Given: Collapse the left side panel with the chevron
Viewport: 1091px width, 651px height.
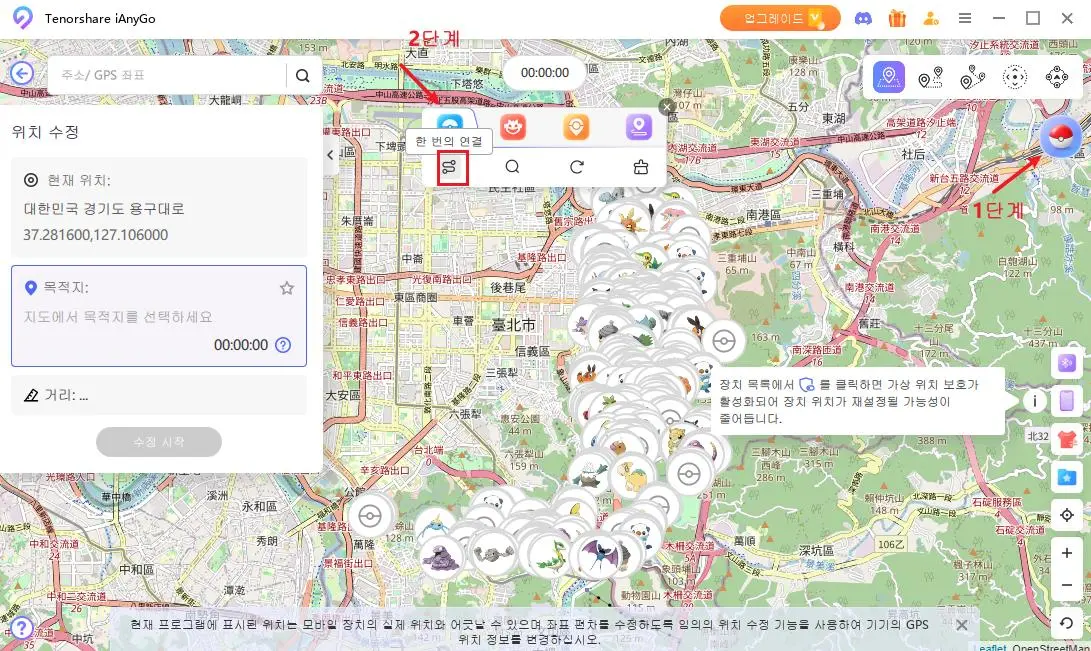Looking at the screenshot, I should click(x=331, y=155).
